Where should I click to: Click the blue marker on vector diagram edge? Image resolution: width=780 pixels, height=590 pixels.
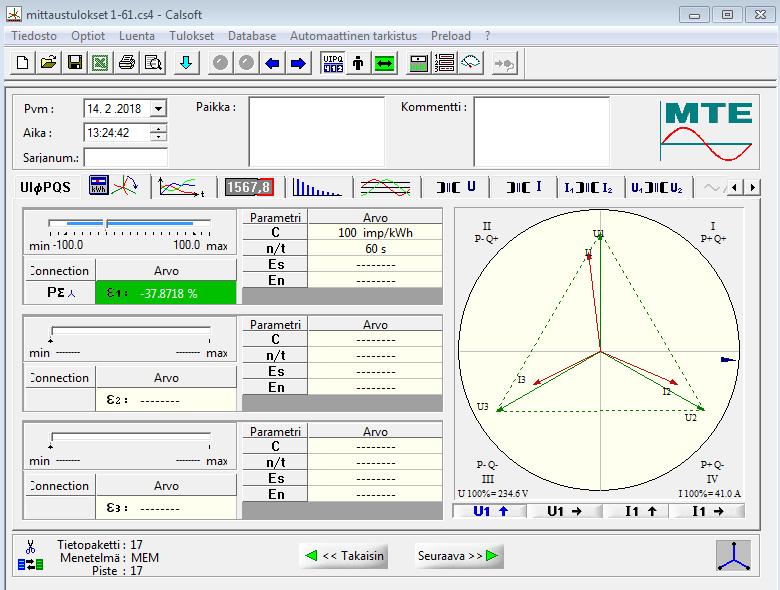(728, 359)
